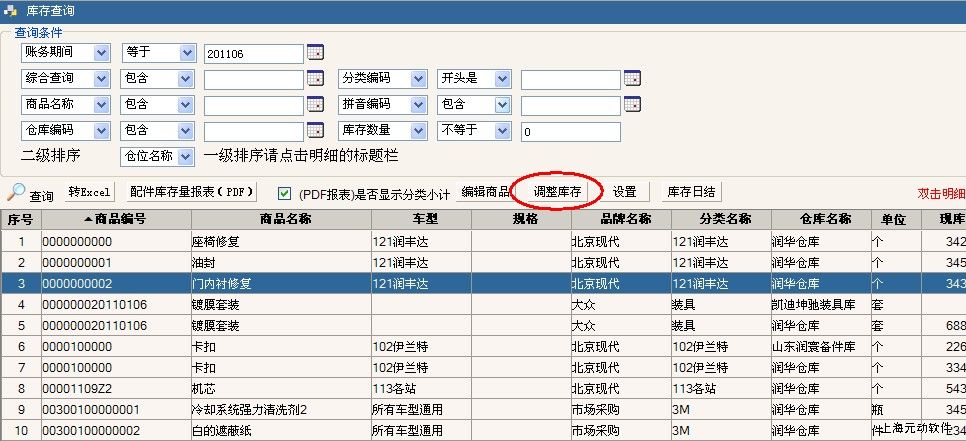Click the 库存查询 window title icon
The image size is (966, 441).
pyautogui.click(x=10, y=10)
